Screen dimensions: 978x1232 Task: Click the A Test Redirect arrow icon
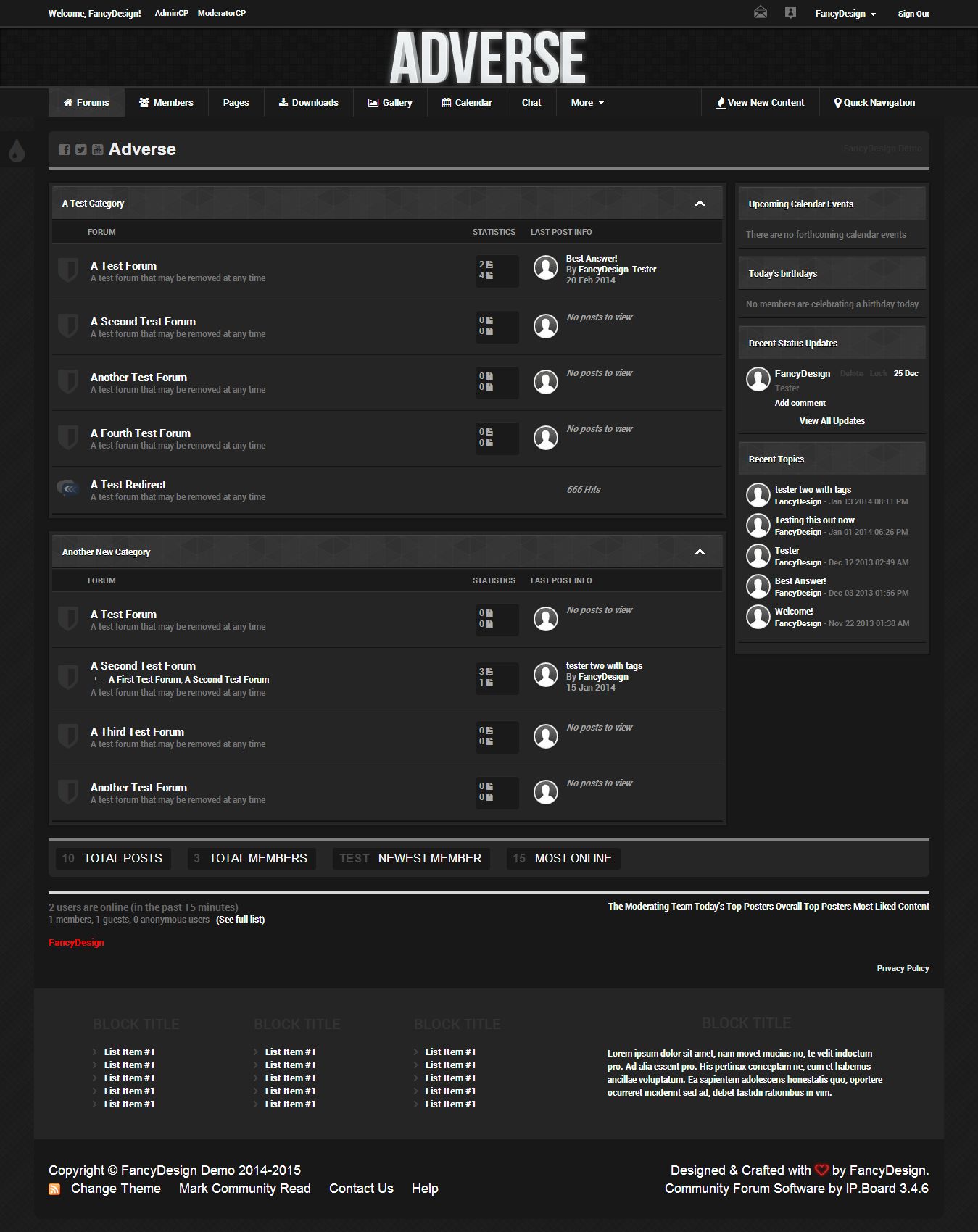tap(67, 489)
